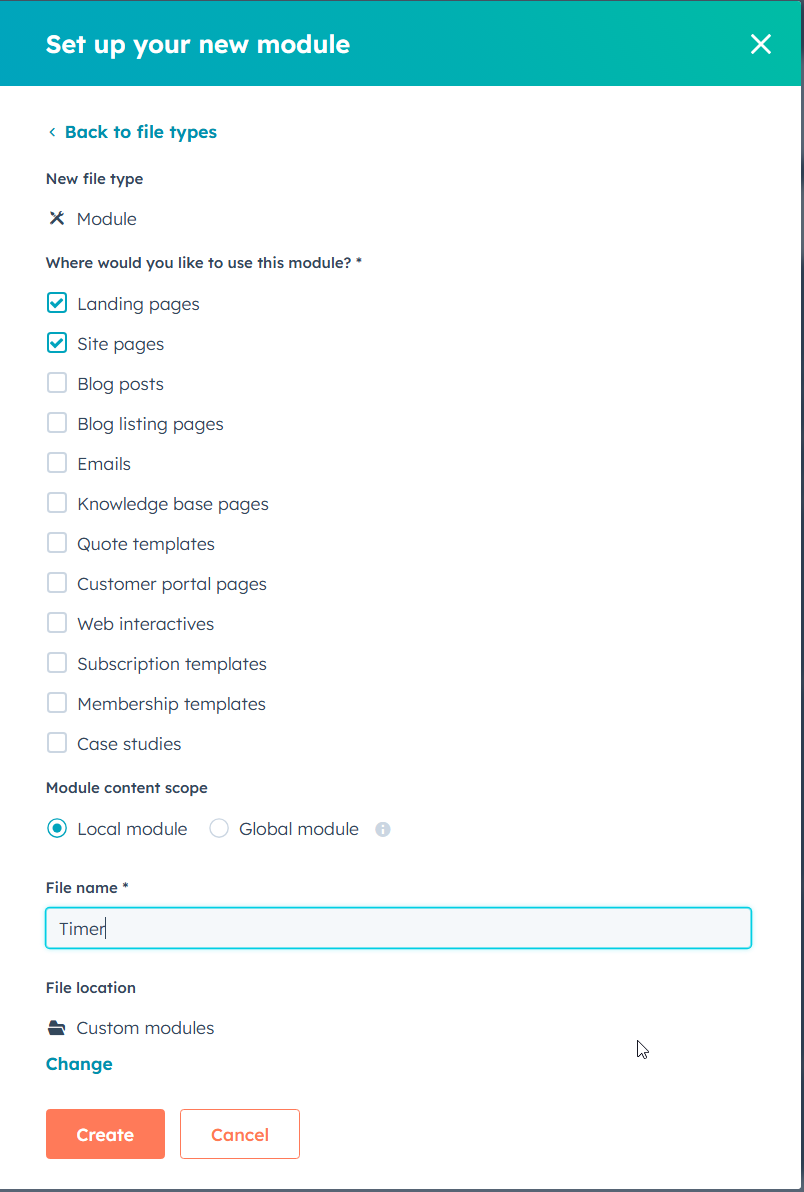Select the Local module radio button

coord(57,829)
